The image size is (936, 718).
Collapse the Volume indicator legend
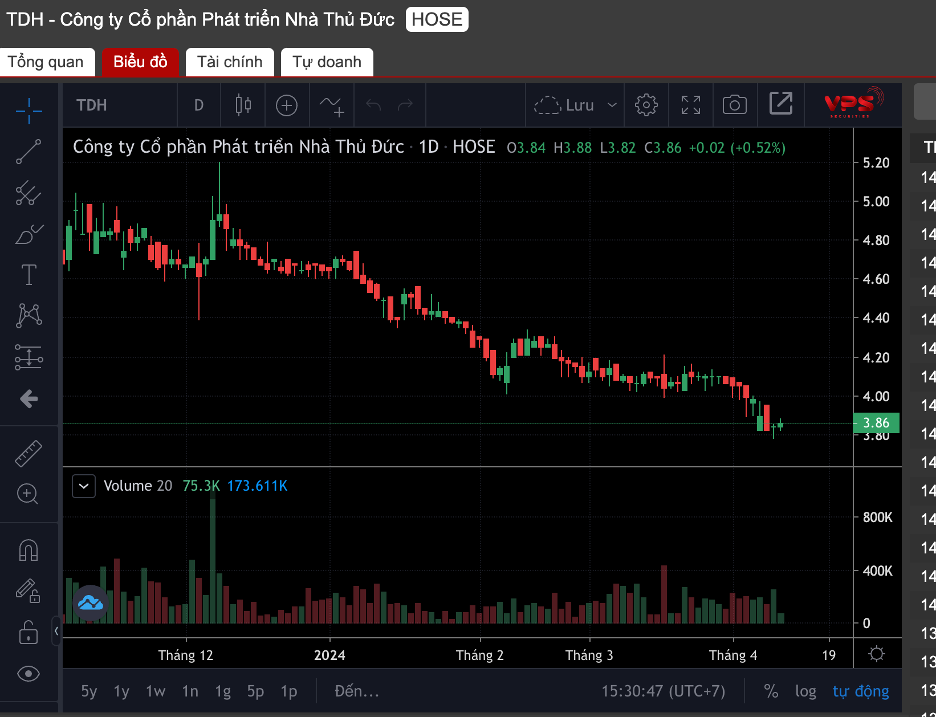pos(84,486)
